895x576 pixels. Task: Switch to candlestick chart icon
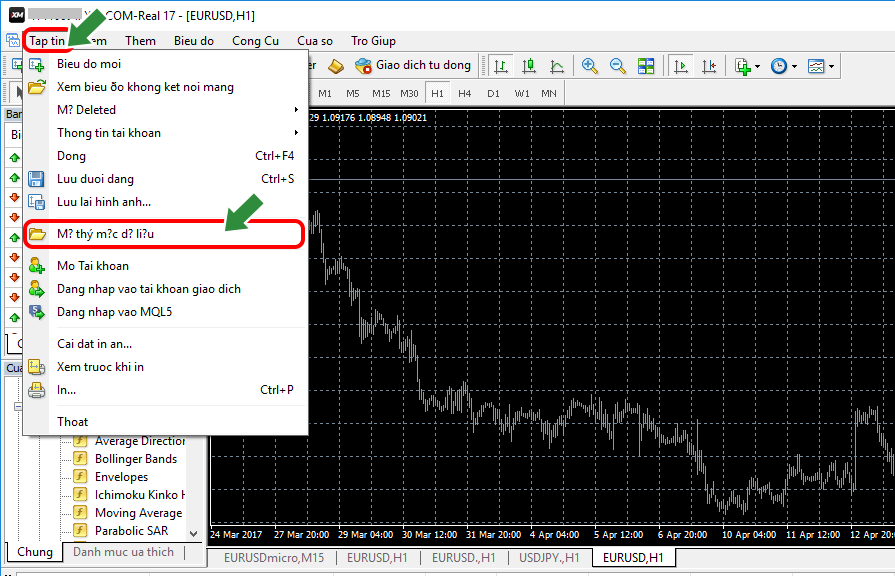tap(529, 66)
